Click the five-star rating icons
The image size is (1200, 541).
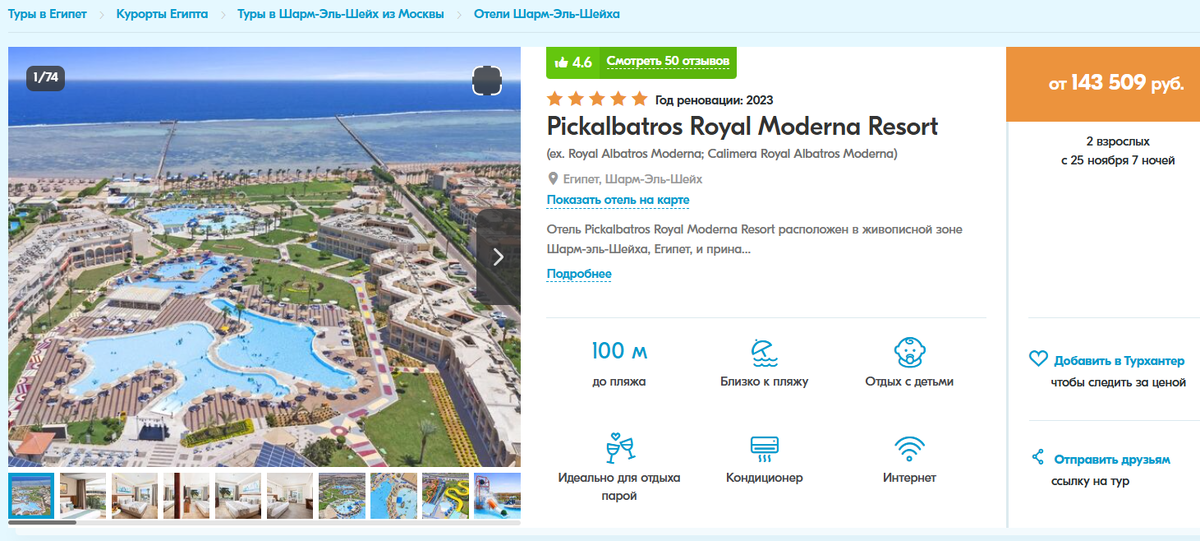(597, 99)
